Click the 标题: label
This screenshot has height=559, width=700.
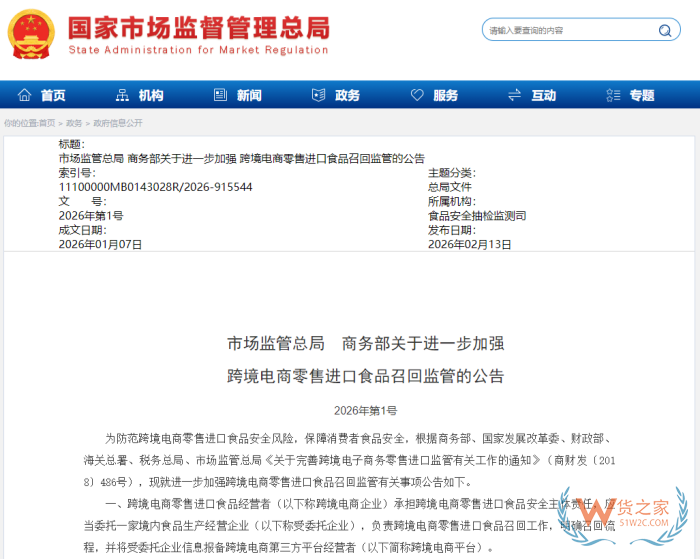click(71, 144)
